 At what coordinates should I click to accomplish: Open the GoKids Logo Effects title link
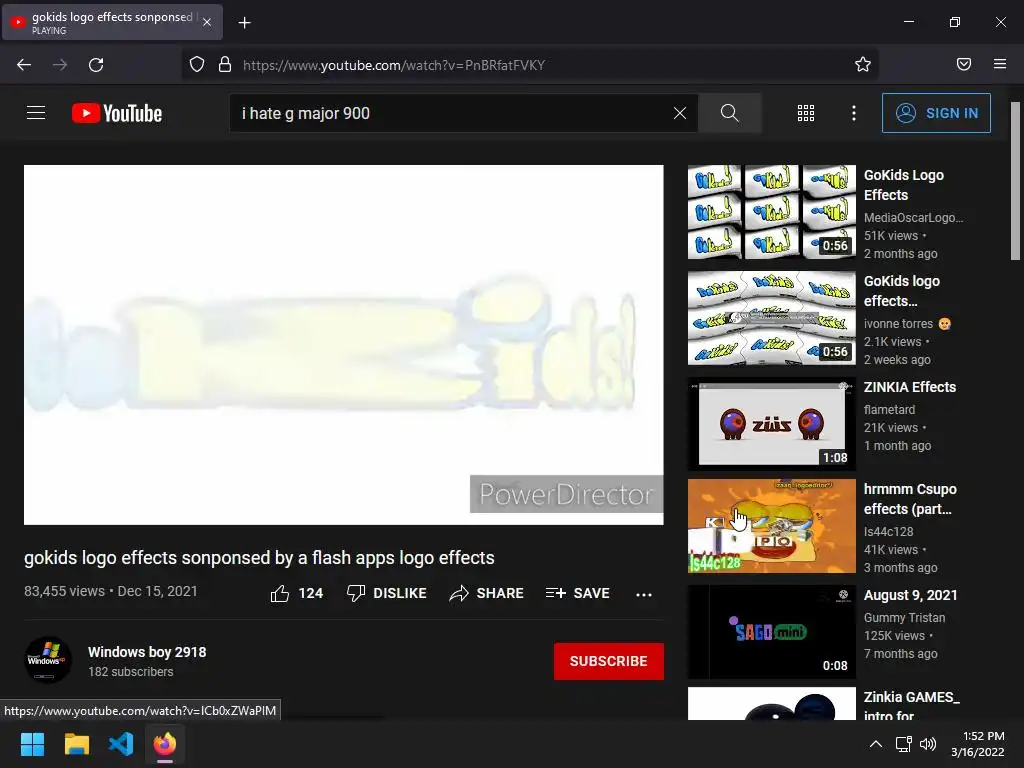tap(904, 185)
